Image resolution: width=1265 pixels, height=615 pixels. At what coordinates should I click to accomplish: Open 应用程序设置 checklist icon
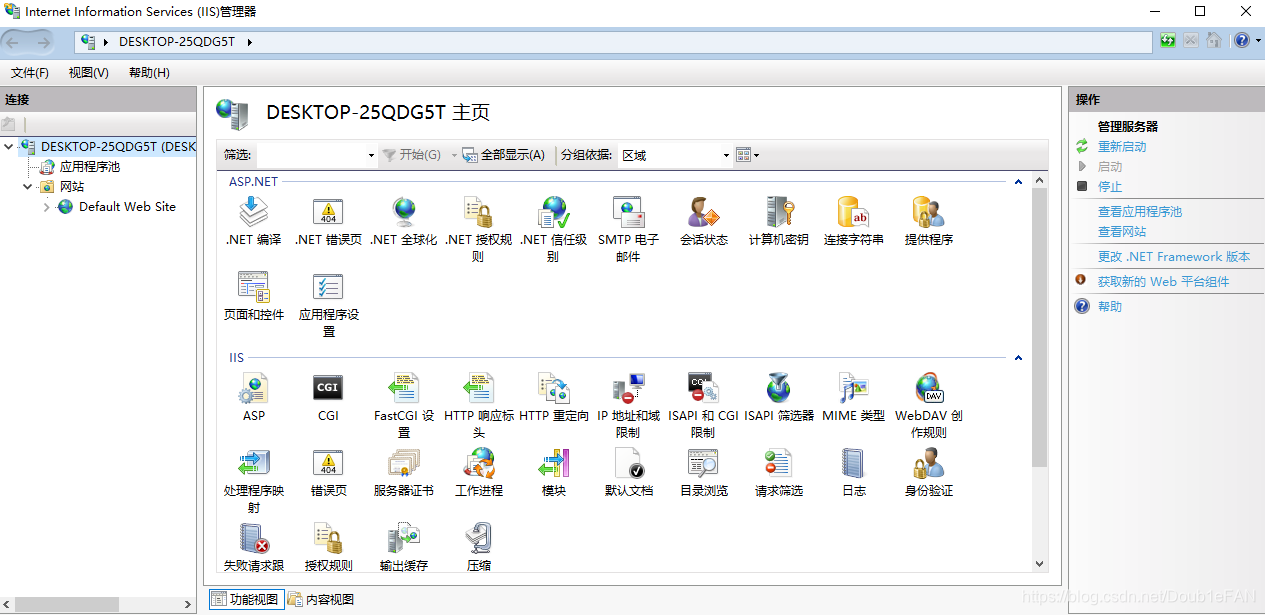[x=328, y=287]
